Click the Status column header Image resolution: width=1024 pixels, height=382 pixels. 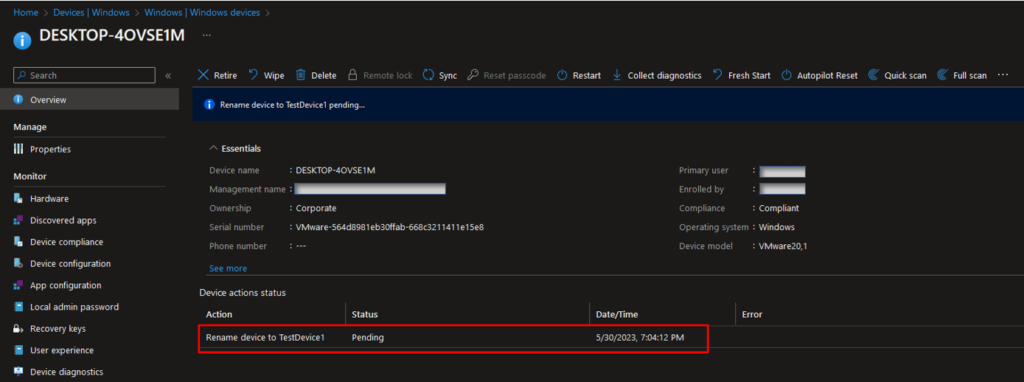click(364, 314)
